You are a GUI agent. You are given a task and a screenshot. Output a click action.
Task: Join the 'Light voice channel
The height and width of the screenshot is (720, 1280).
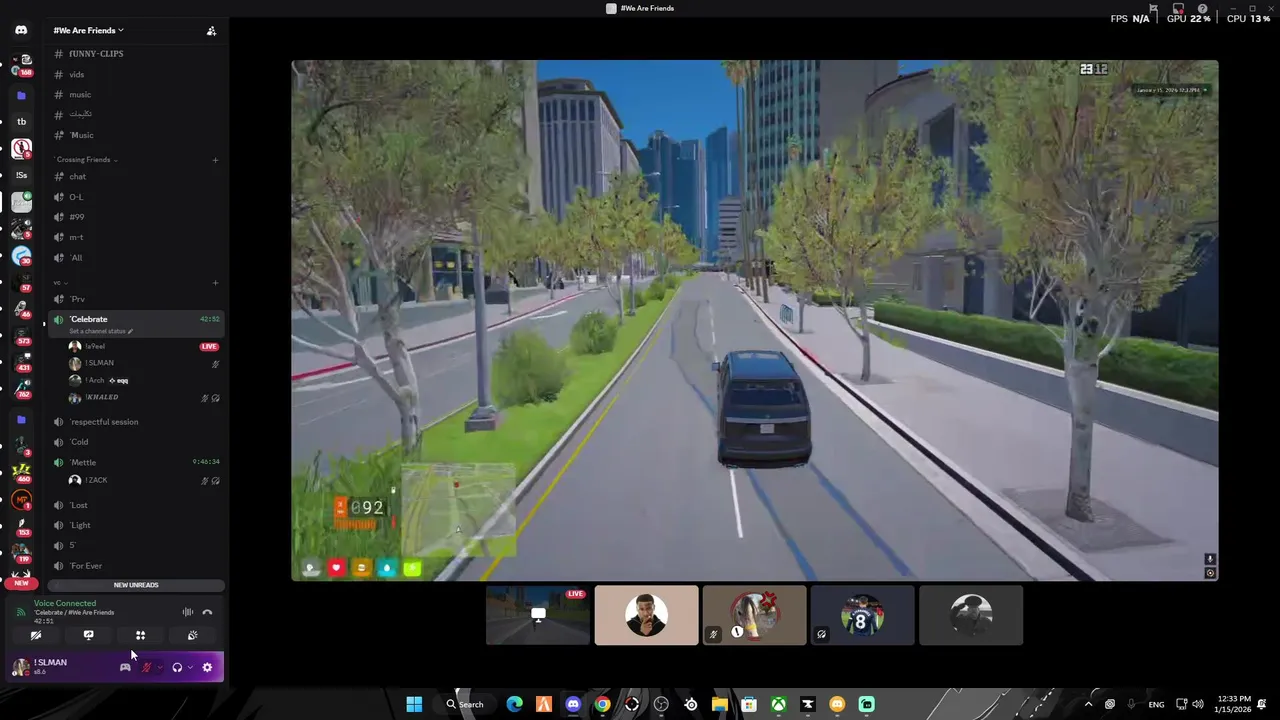pos(135,525)
